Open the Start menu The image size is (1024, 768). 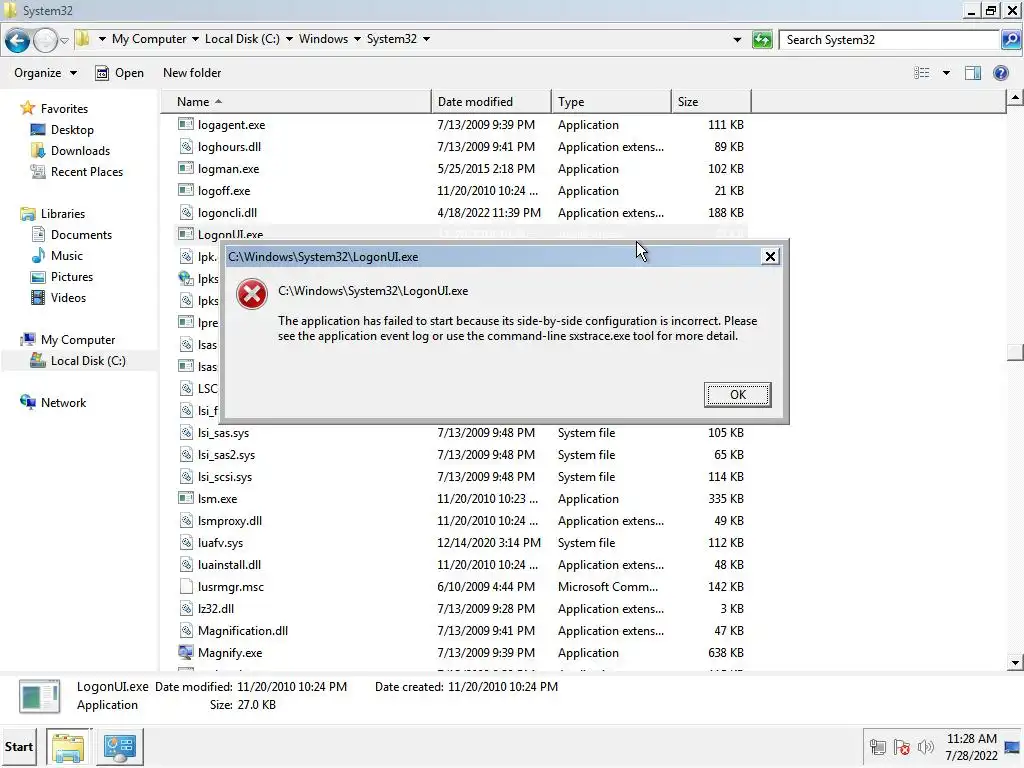[19, 746]
